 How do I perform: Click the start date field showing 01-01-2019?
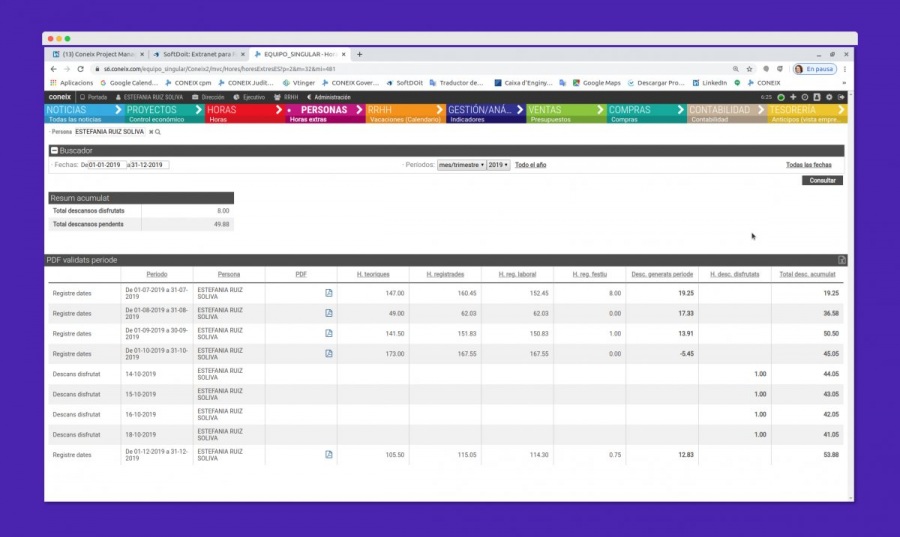pos(106,165)
